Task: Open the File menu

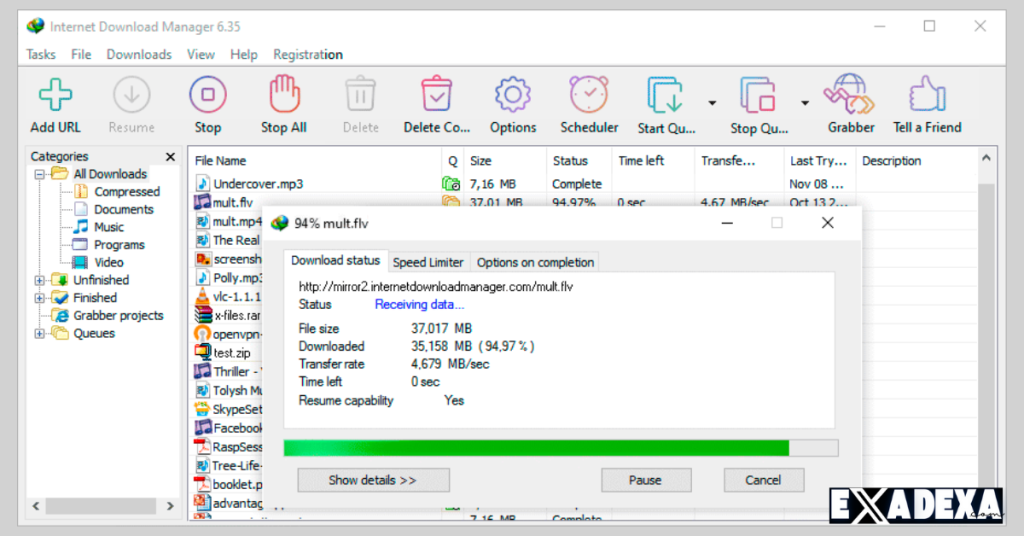Action: 81,55
